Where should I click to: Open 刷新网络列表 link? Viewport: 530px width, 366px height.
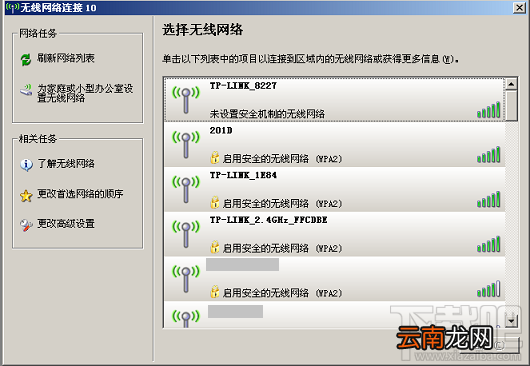coord(66,58)
